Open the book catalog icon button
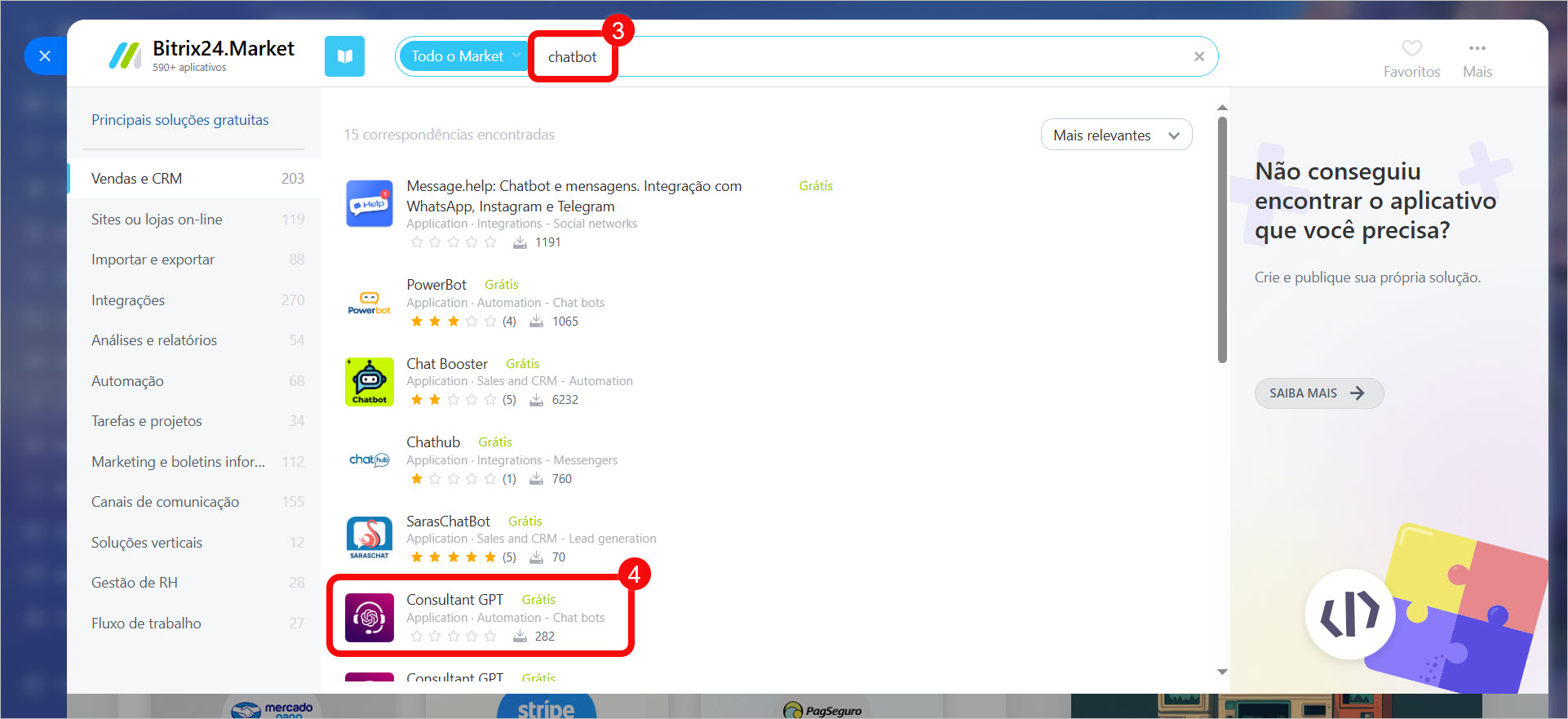This screenshot has width=1568, height=719. [344, 56]
